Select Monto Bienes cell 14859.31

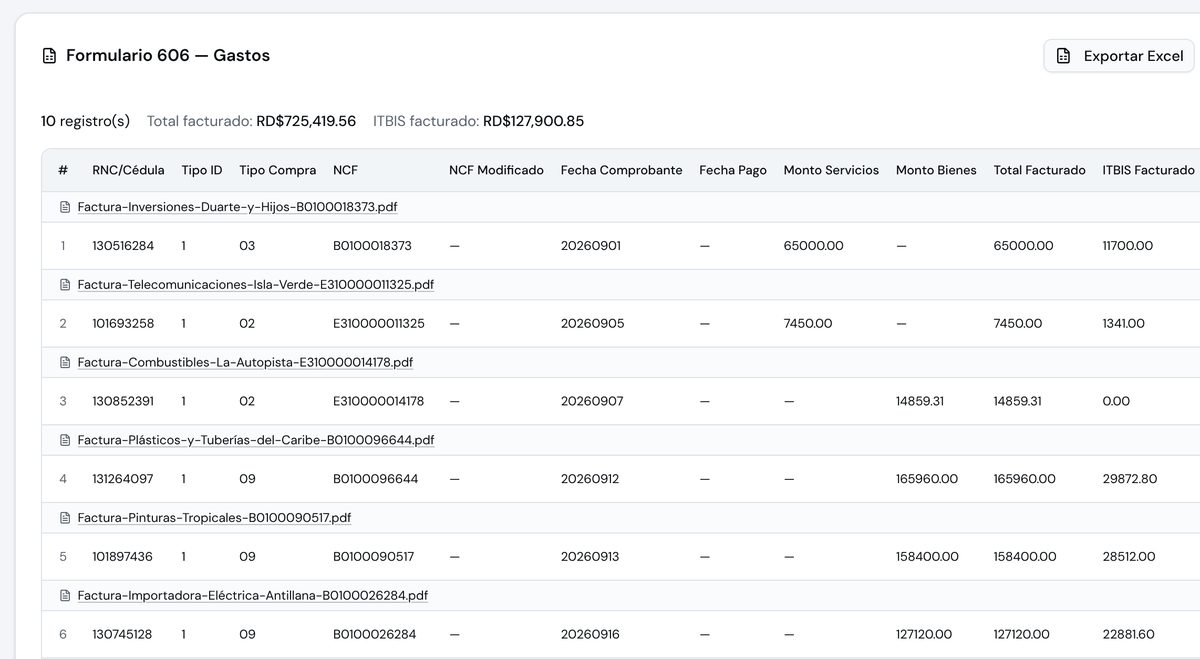920,401
